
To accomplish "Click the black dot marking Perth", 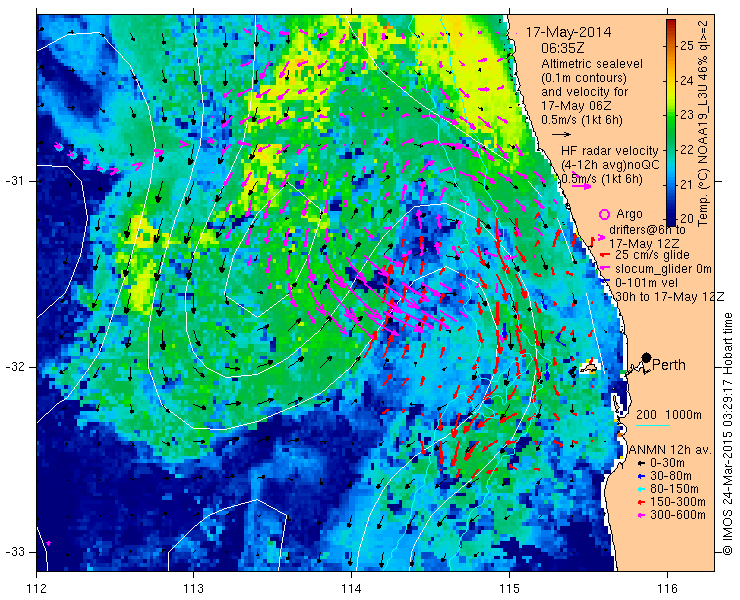I will click(x=647, y=357).
